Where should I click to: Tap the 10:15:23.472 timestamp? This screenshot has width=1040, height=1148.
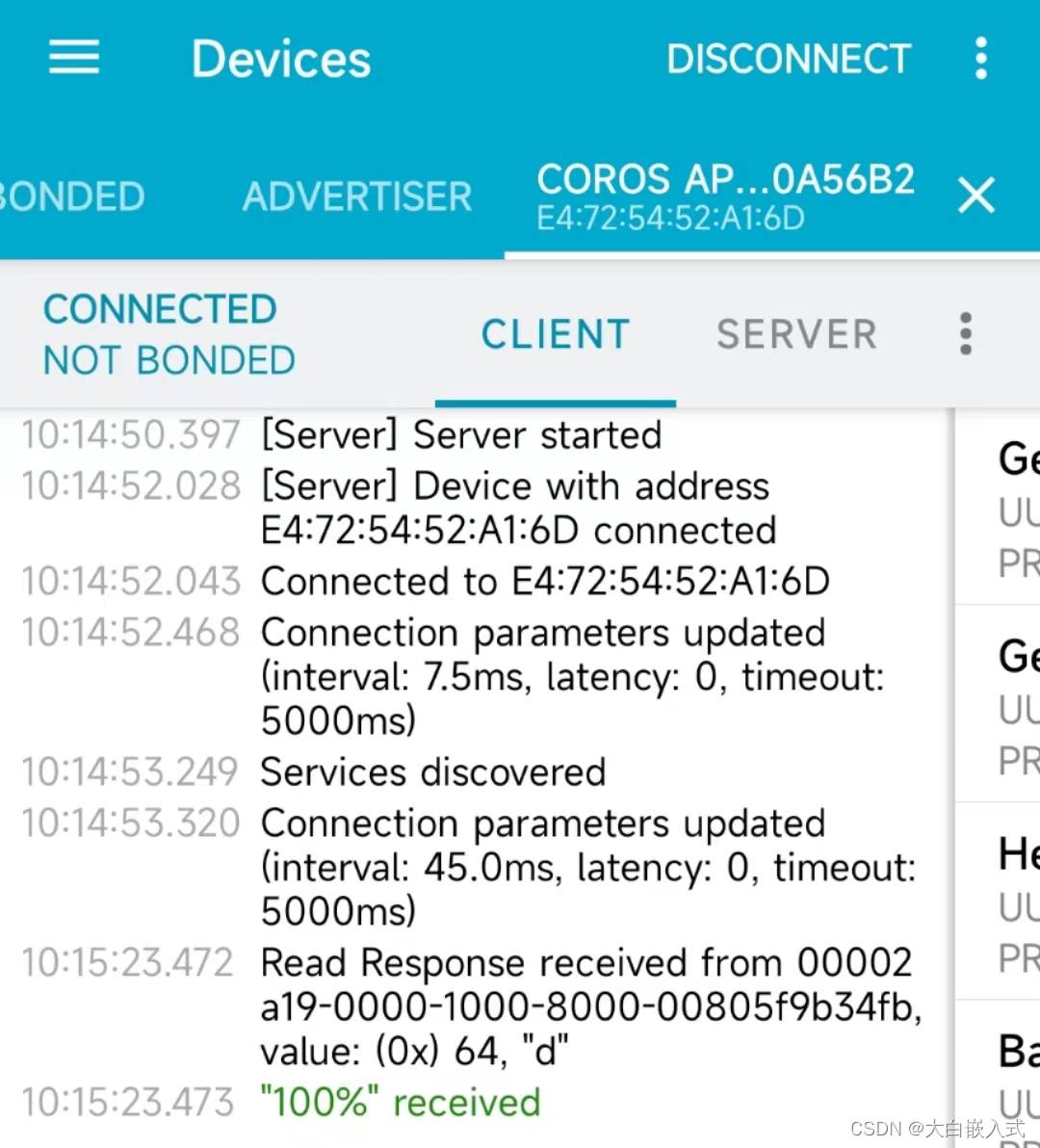pos(127,962)
